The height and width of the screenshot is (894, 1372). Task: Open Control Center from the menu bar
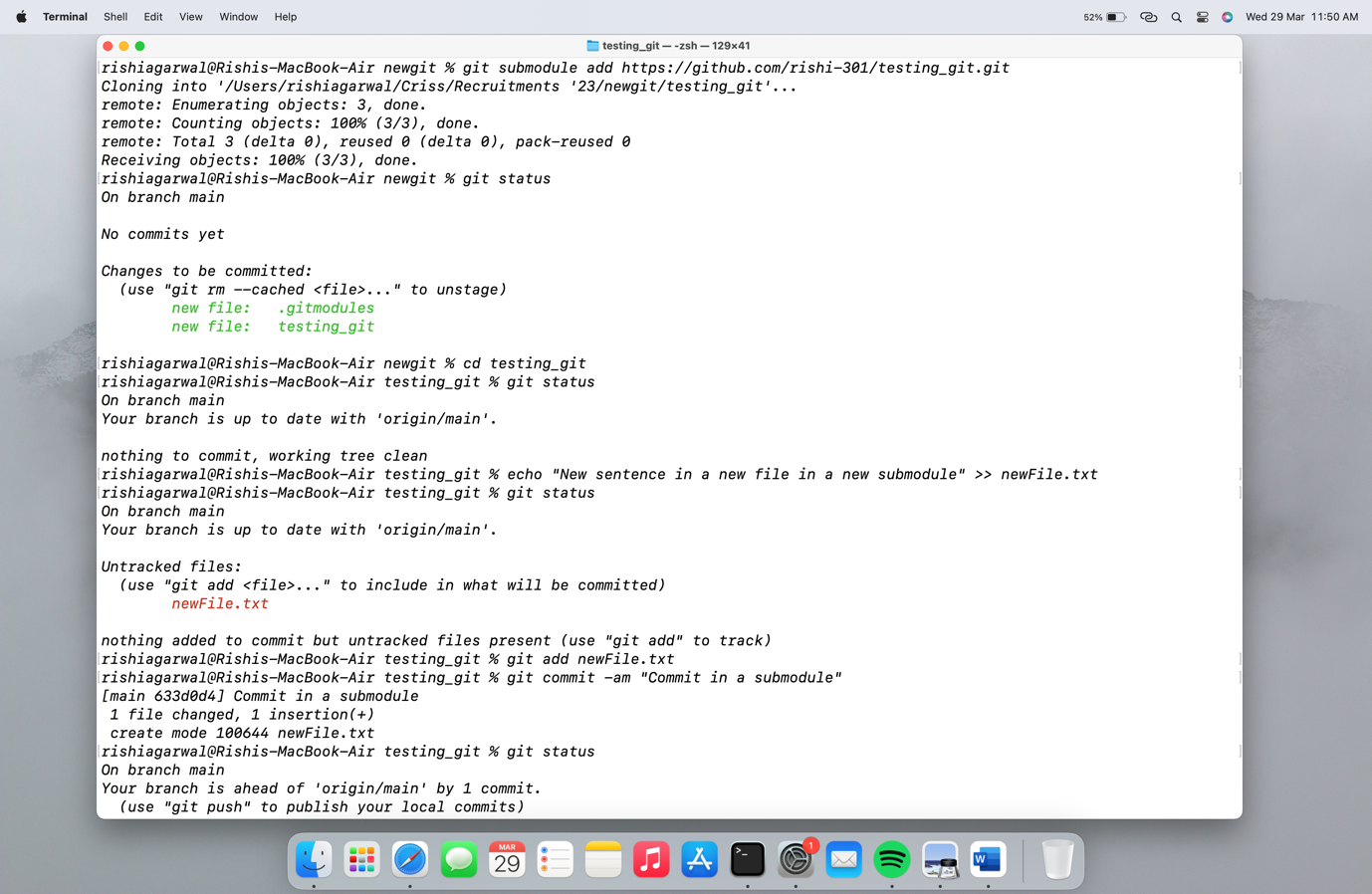point(1203,16)
